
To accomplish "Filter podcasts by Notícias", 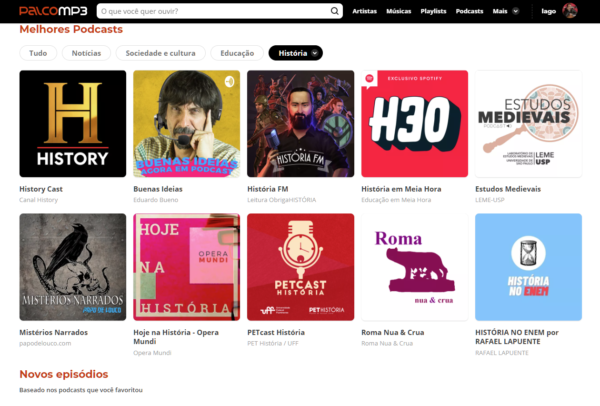I will [x=87, y=53].
